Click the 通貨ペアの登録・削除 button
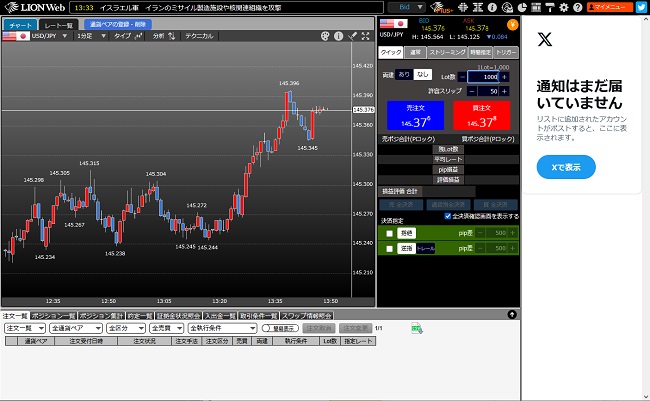Image resolution: width=650 pixels, height=401 pixels. [118, 24]
